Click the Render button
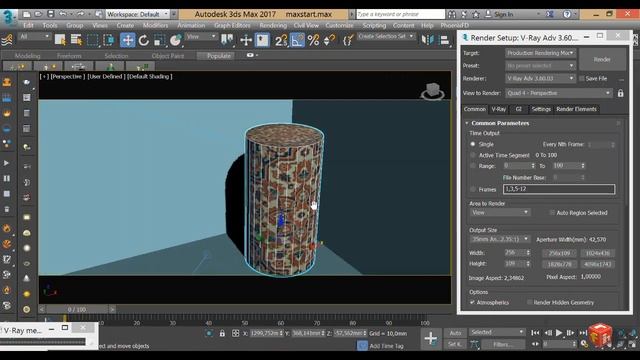This screenshot has height=360, width=640. point(602,60)
